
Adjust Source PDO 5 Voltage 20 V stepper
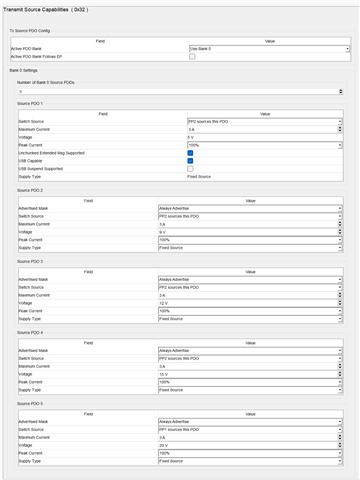point(340,445)
